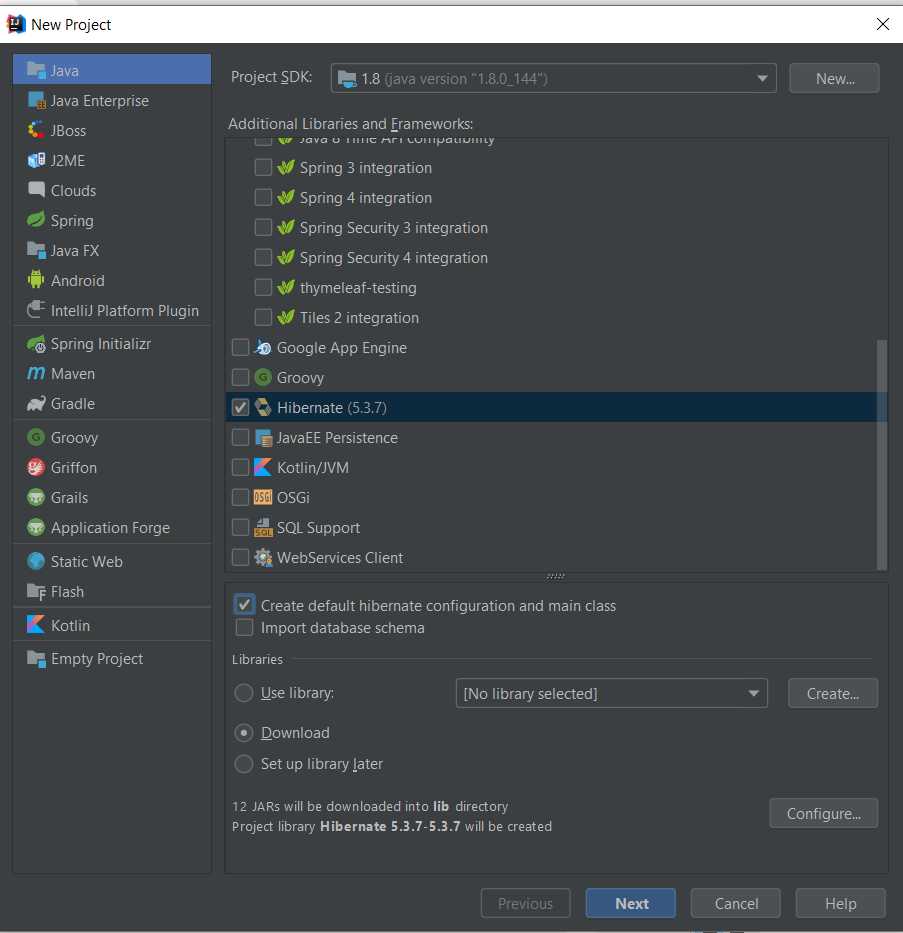Click the Android robot icon
The width and height of the screenshot is (903, 933).
[36, 280]
